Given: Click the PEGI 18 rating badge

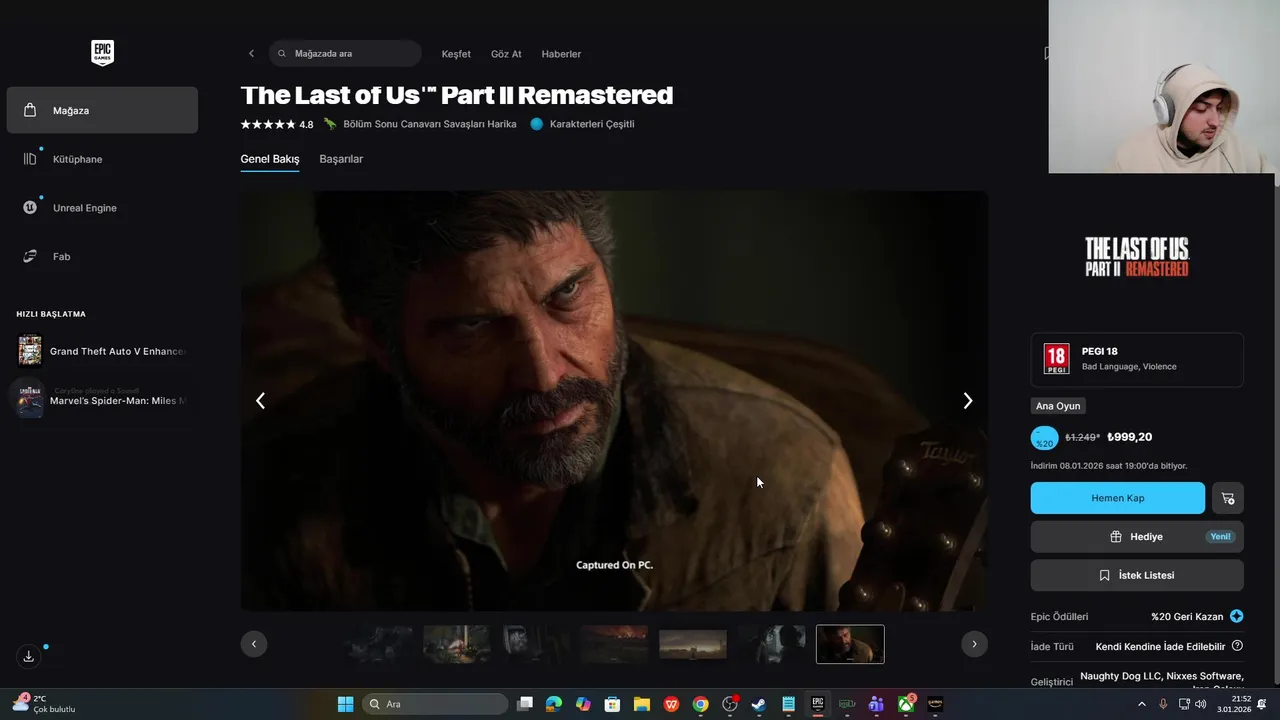Looking at the screenshot, I should pyautogui.click(x=1056, y=359).
